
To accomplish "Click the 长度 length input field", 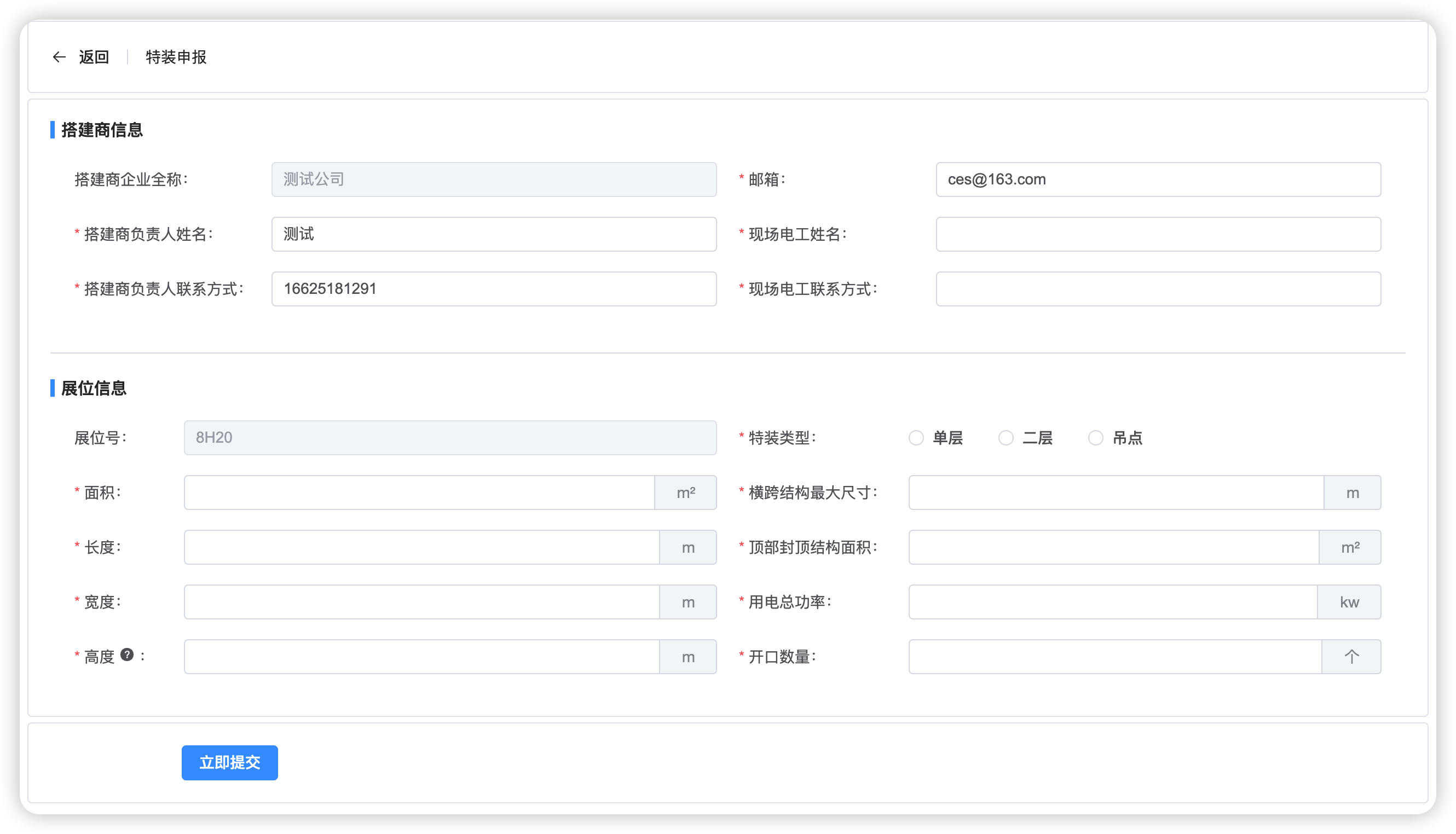I will click(421, 548).
